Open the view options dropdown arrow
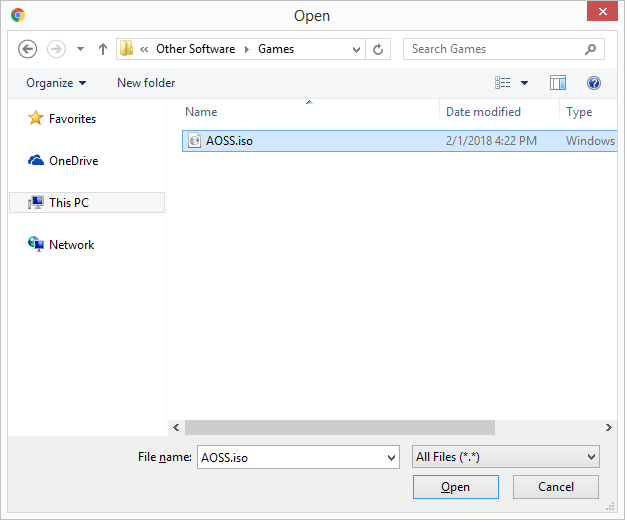 tap(525, 83)
